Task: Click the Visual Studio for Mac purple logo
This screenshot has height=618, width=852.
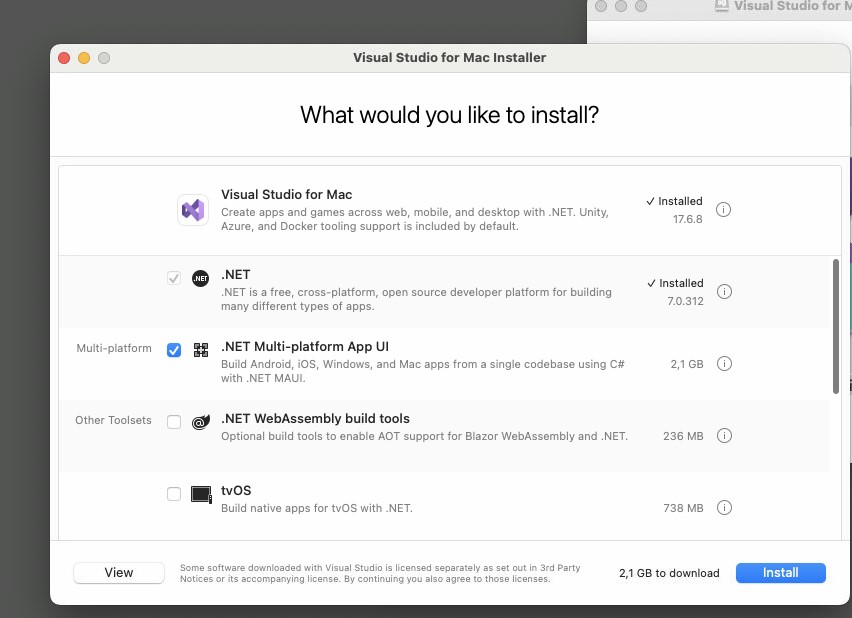Action: 193,209
